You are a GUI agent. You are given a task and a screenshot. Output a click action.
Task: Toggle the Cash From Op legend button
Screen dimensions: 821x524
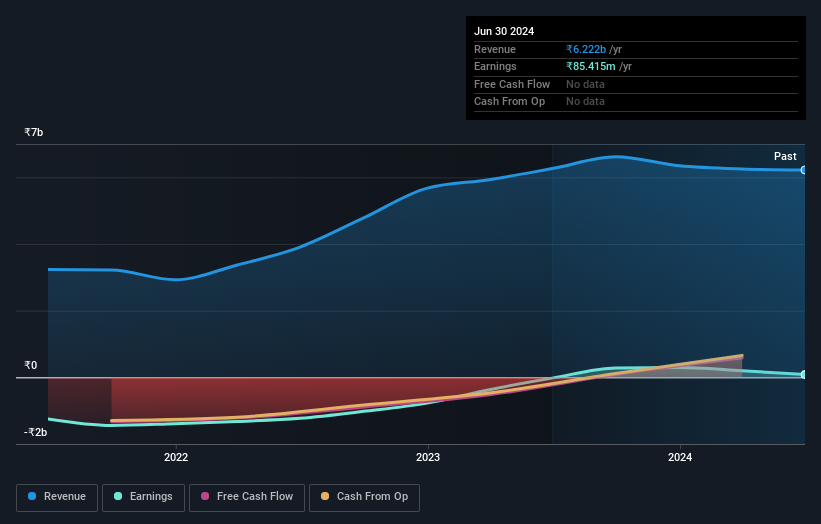coord(364,497)
